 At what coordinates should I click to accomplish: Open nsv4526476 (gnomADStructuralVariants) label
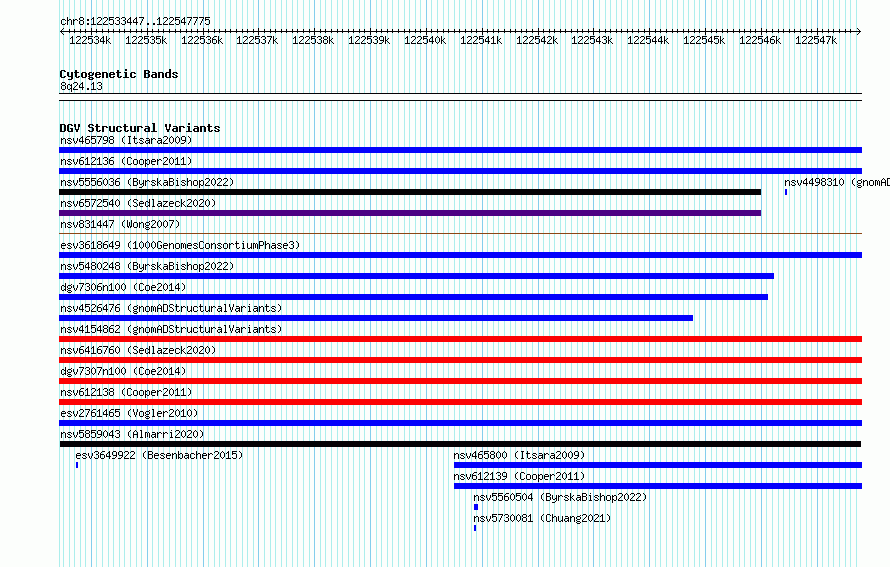(x=171, y=308)
